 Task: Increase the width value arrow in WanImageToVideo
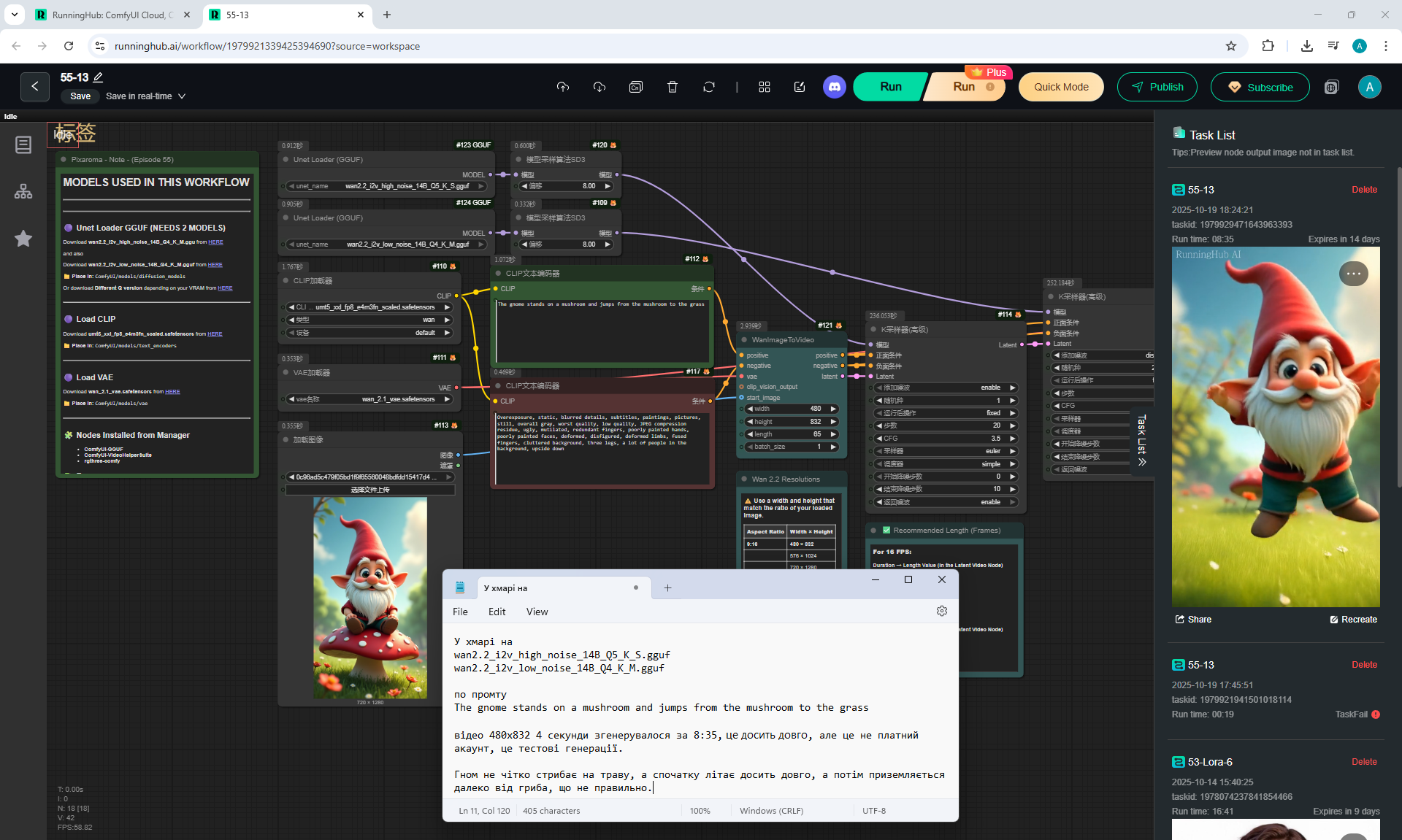pyautogui.click(x=833, y=409)
